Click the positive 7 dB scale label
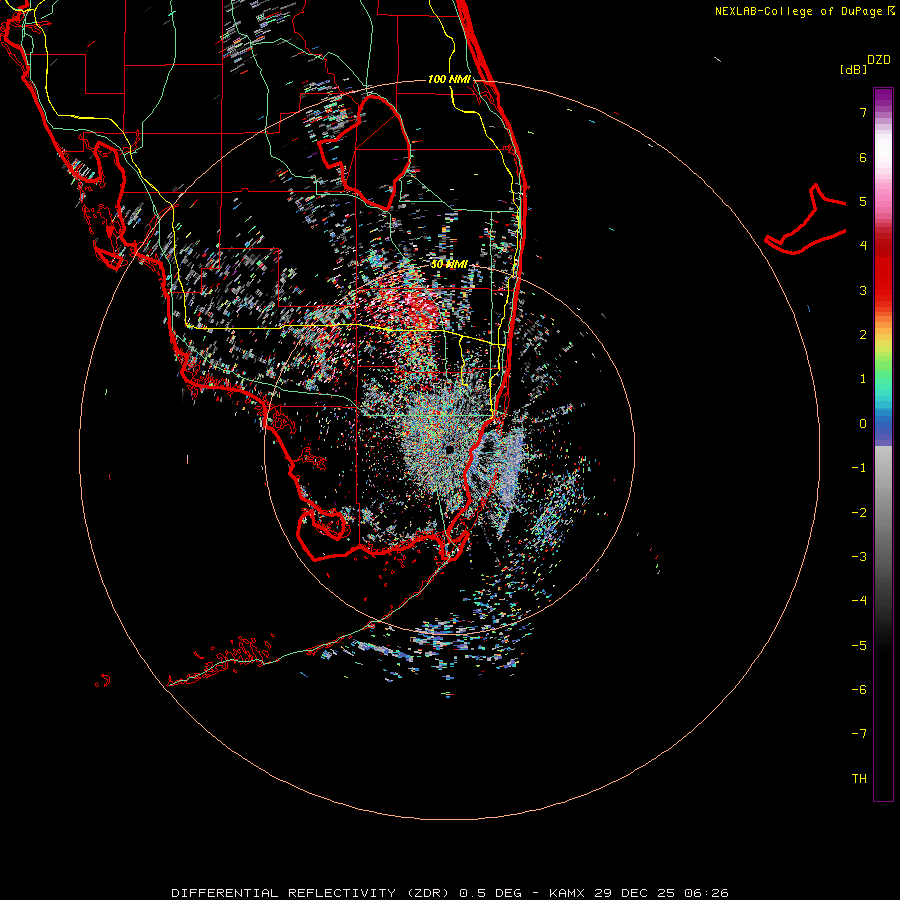Image resolution: width=900 pixels, height=900 pixels. (863, 112)
